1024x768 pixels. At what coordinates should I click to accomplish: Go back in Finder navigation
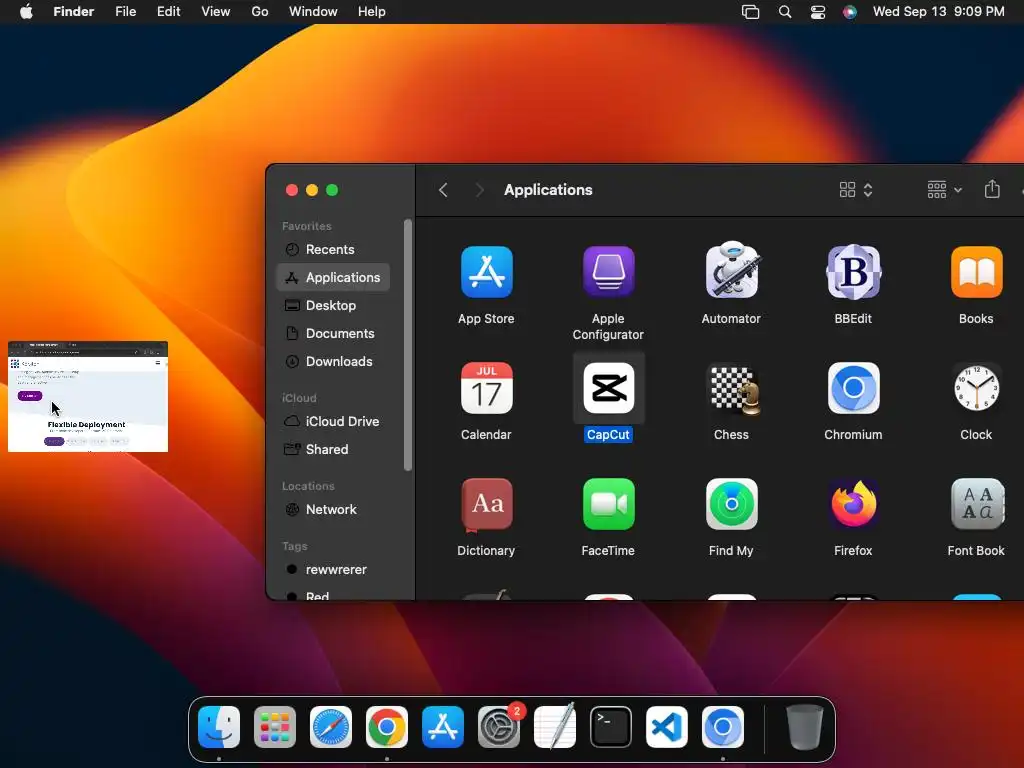[x=443, y=190]
